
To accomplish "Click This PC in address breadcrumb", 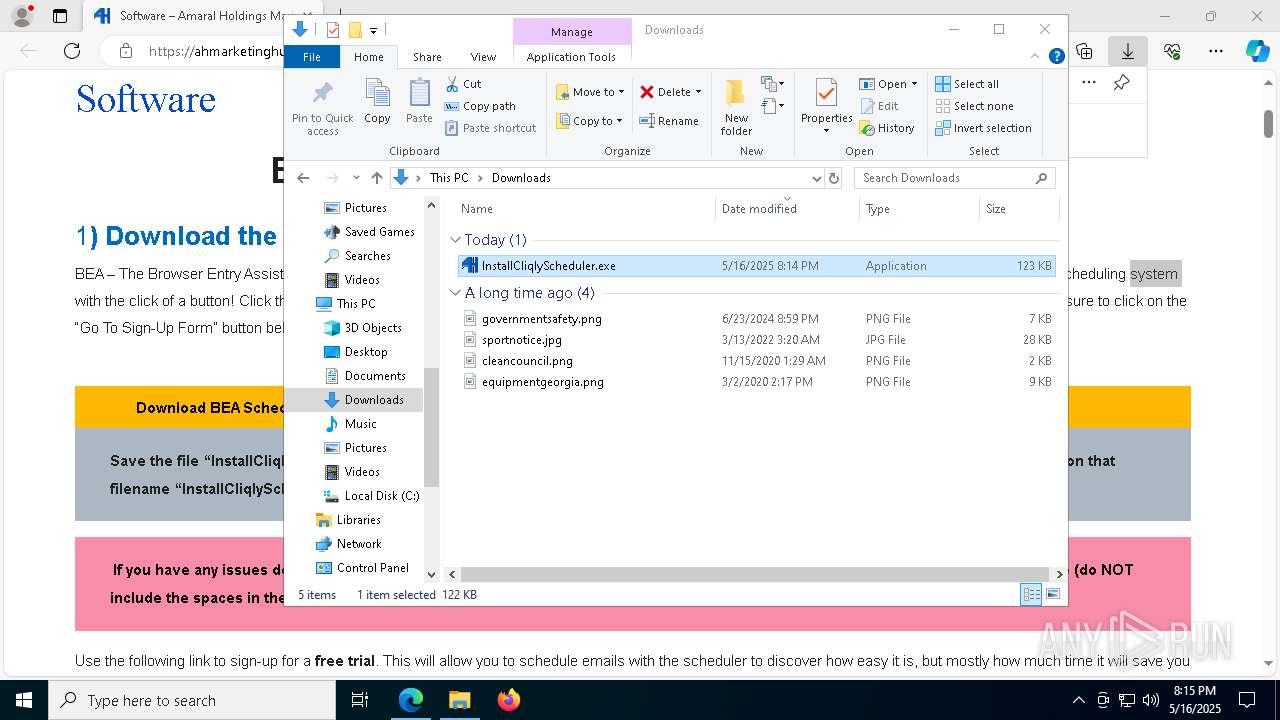I will point(449,178).
